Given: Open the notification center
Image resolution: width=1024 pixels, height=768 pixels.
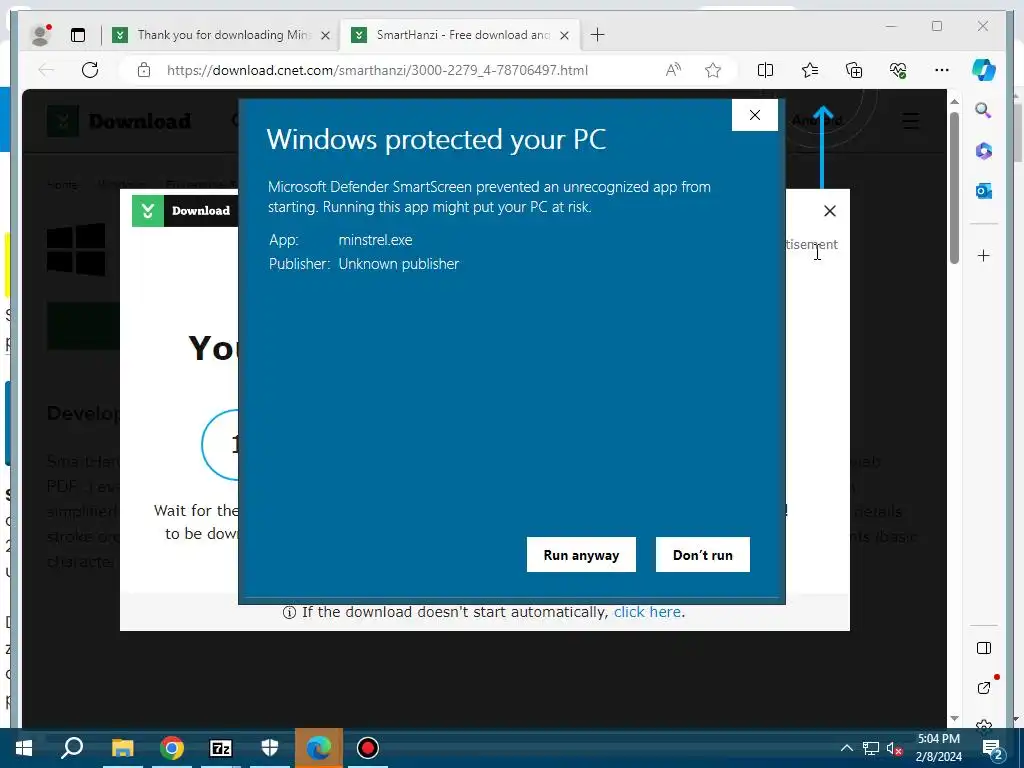Looking at the screenshot, I should click(x=993, y=748).
